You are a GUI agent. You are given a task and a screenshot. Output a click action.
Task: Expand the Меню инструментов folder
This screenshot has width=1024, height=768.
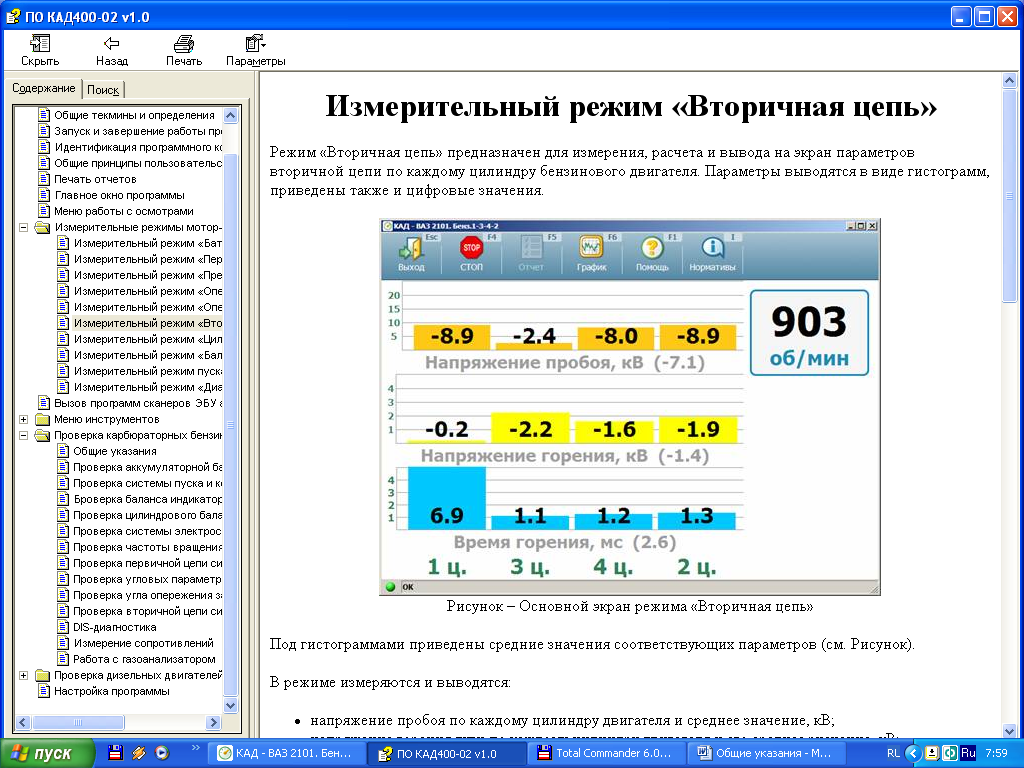(x=24, y=419)
